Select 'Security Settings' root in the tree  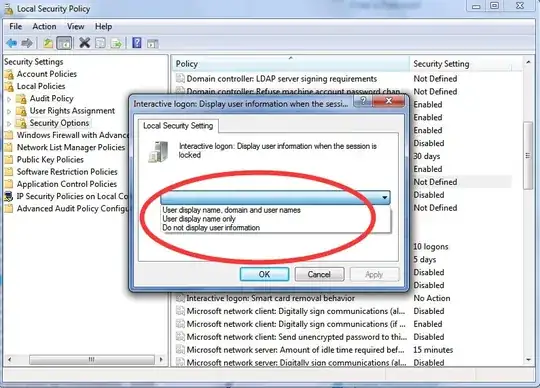click(x=34, y=62)
